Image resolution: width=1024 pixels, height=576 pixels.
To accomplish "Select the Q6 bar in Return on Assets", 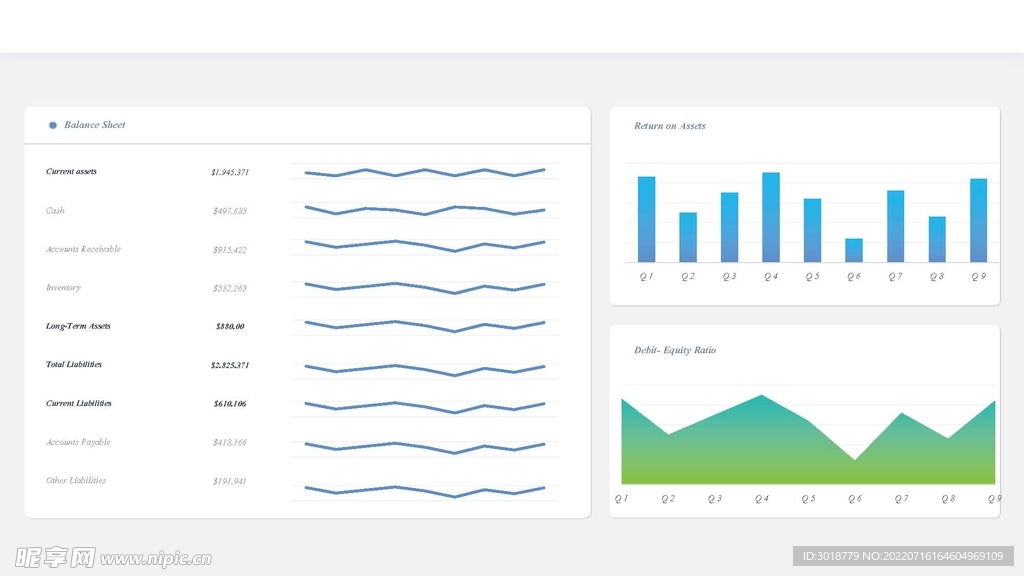I will click(854, 250).
